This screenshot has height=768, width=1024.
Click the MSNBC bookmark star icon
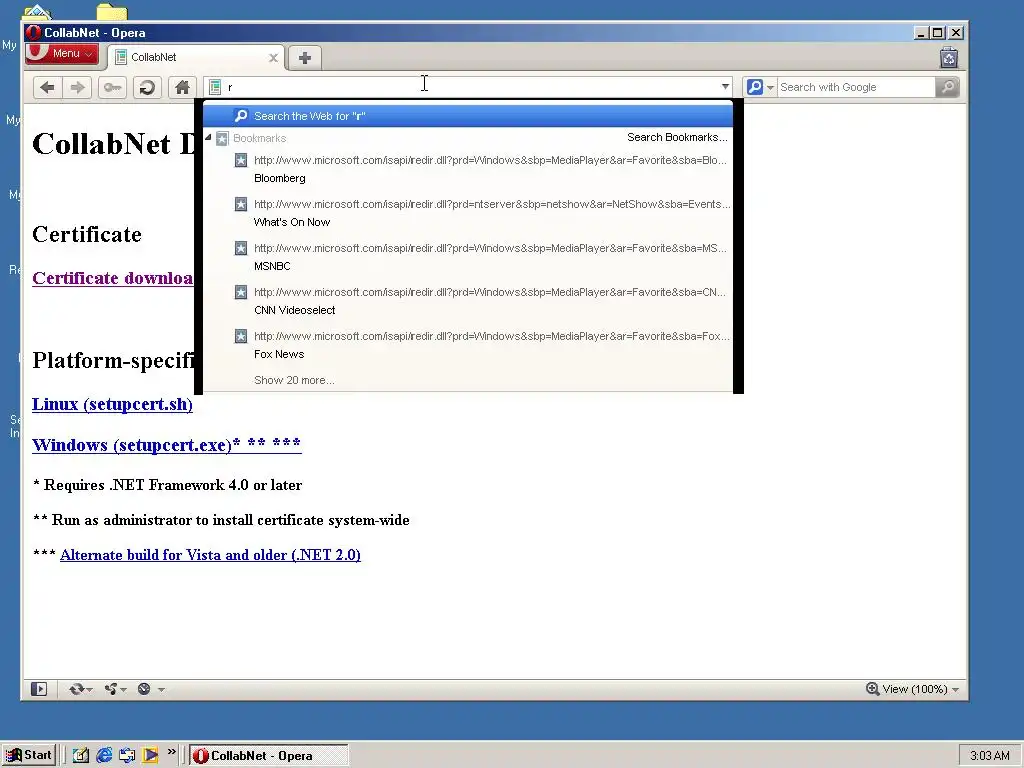240,248
